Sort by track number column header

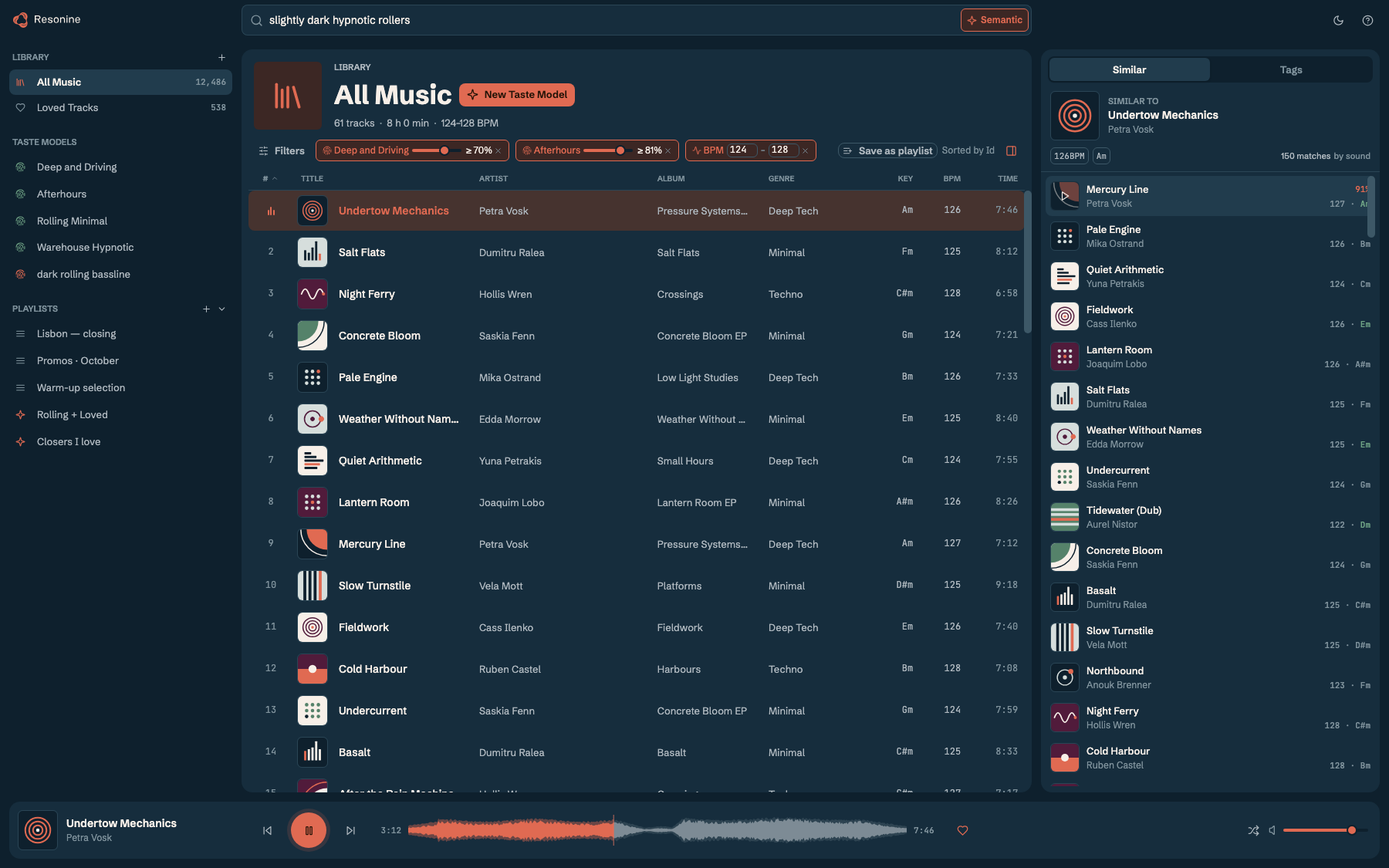[x=269, y=179]
